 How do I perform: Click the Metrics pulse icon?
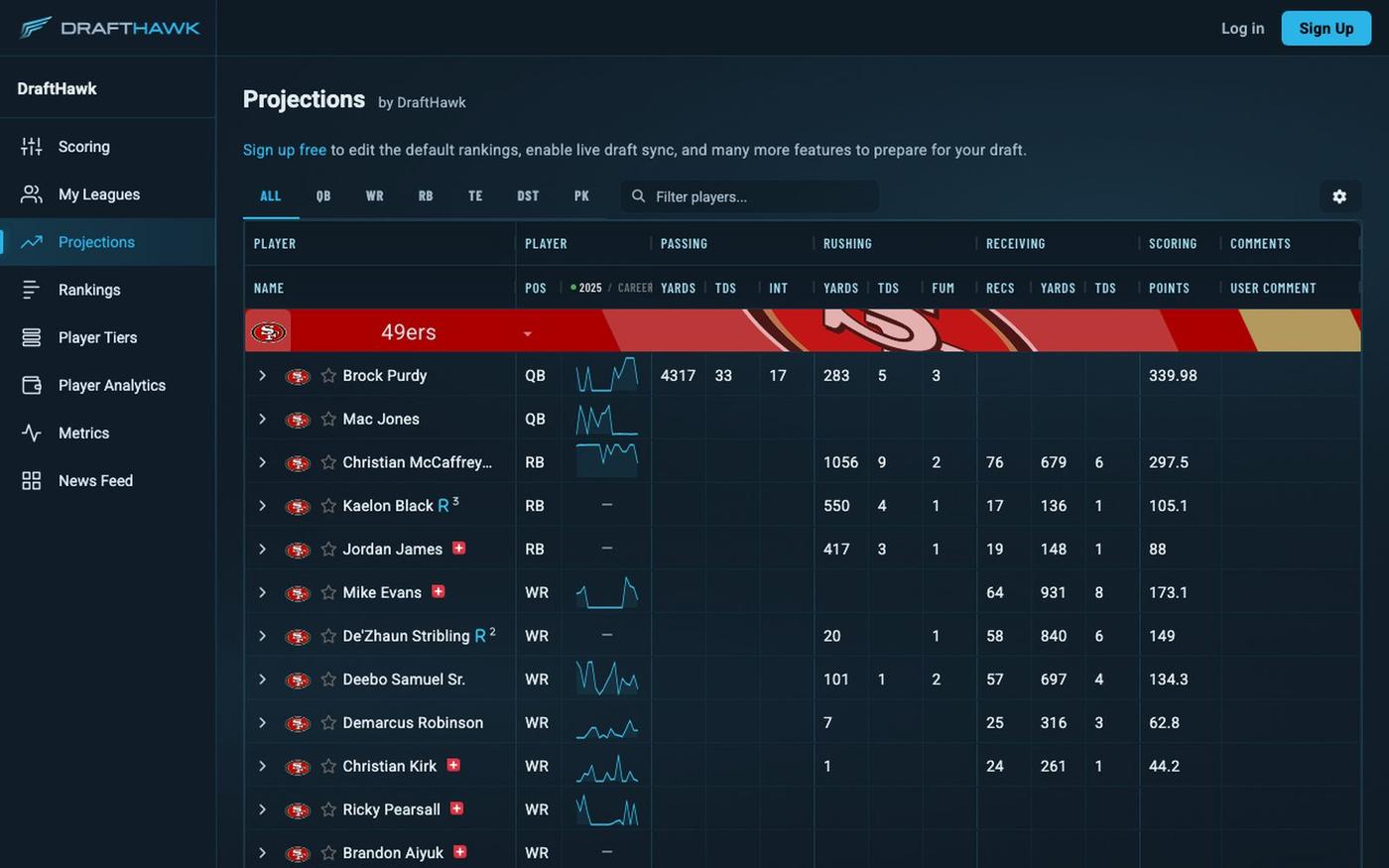tap(32, 433)
